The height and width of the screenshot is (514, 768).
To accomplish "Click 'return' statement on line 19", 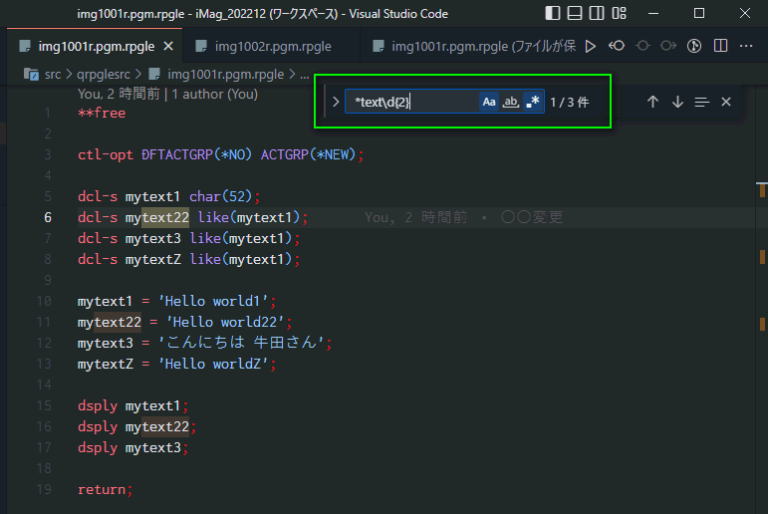I will point(105,490).
